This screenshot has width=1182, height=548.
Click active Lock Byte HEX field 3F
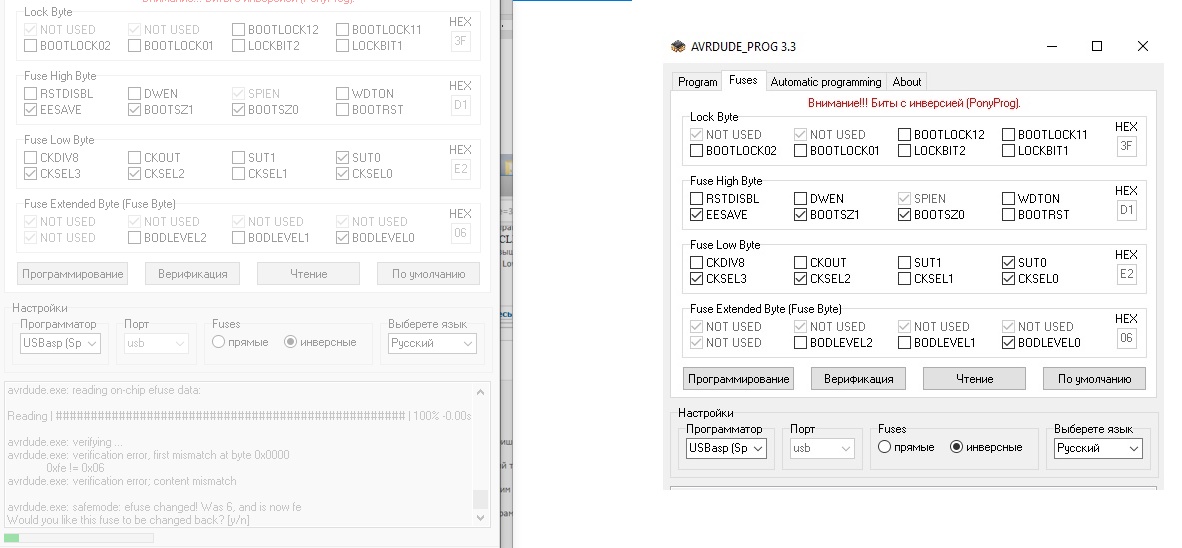pos(1127,147)
